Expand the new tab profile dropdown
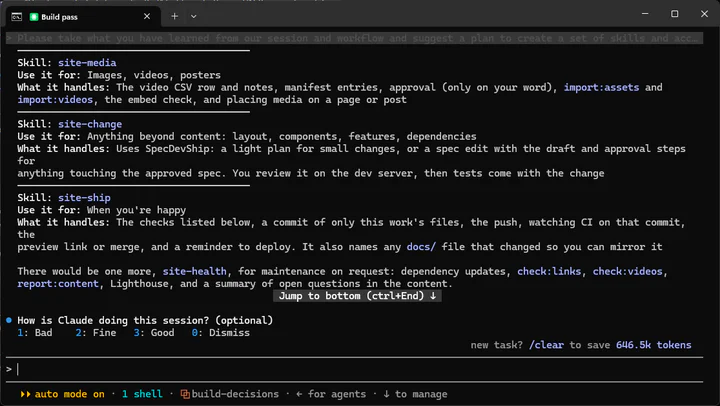Image resolution: width=720 pixels, height=406 pixels. 194,17
